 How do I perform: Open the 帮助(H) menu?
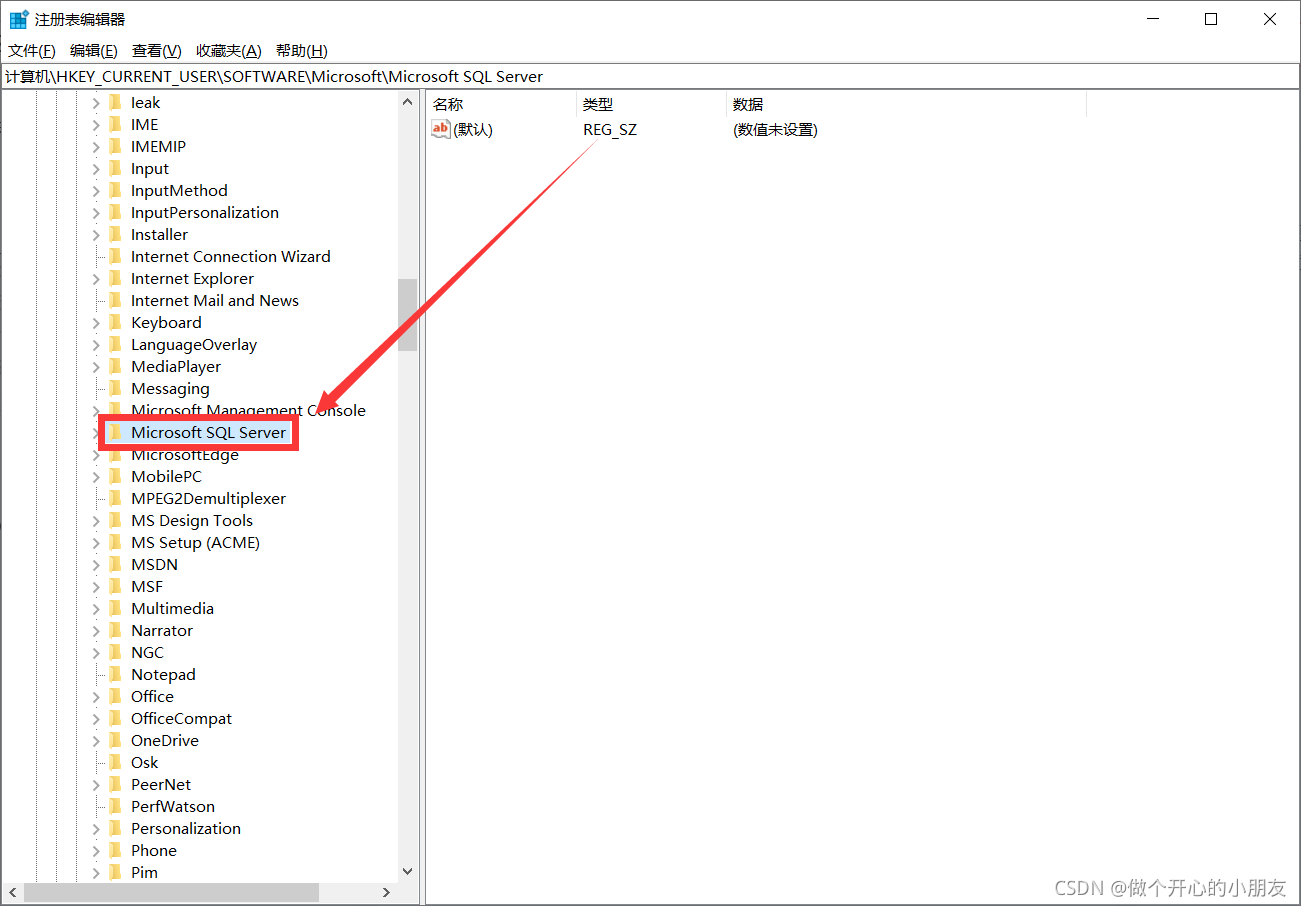coord(301,51)
